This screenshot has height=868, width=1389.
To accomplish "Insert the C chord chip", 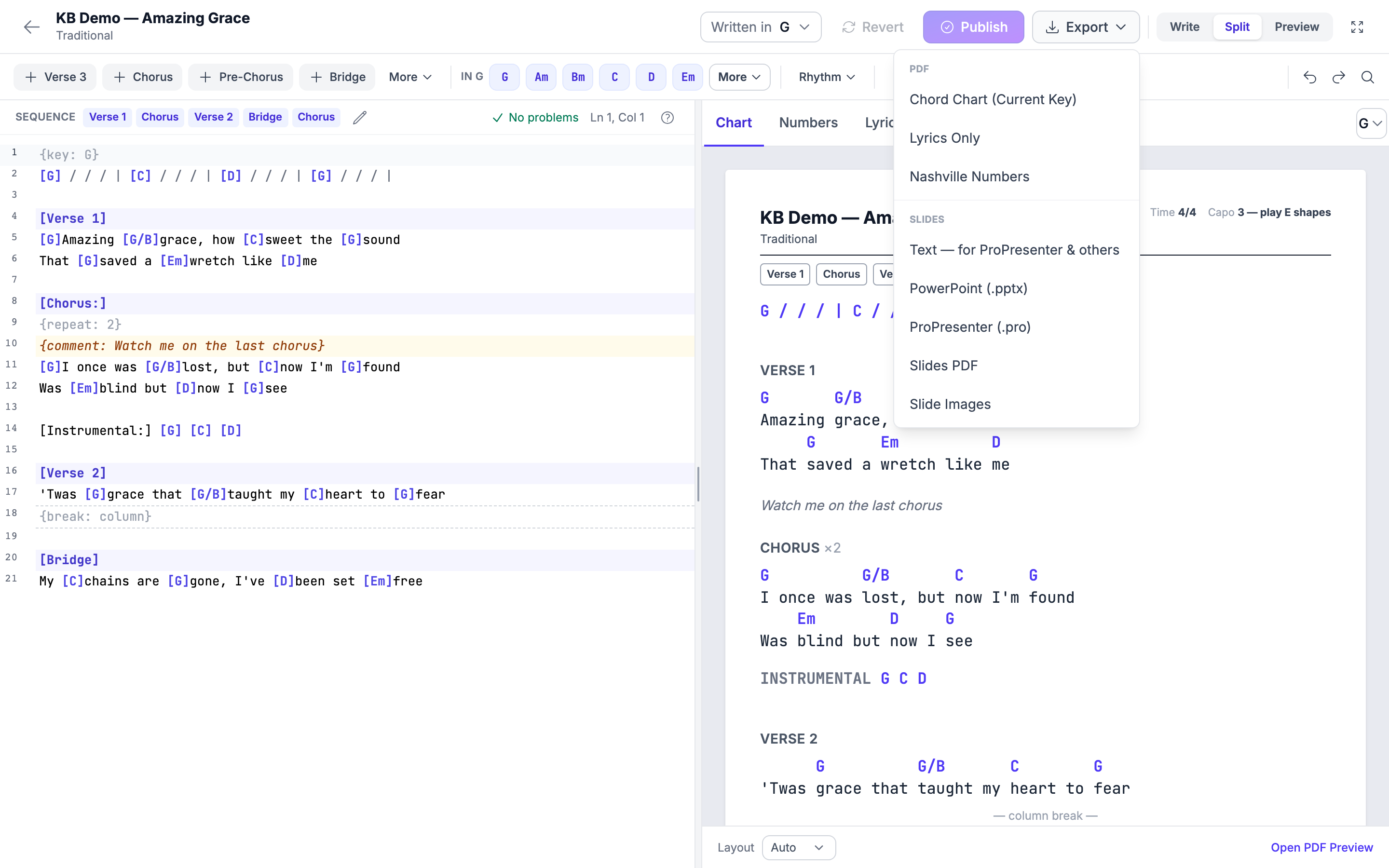I will 615,77.
